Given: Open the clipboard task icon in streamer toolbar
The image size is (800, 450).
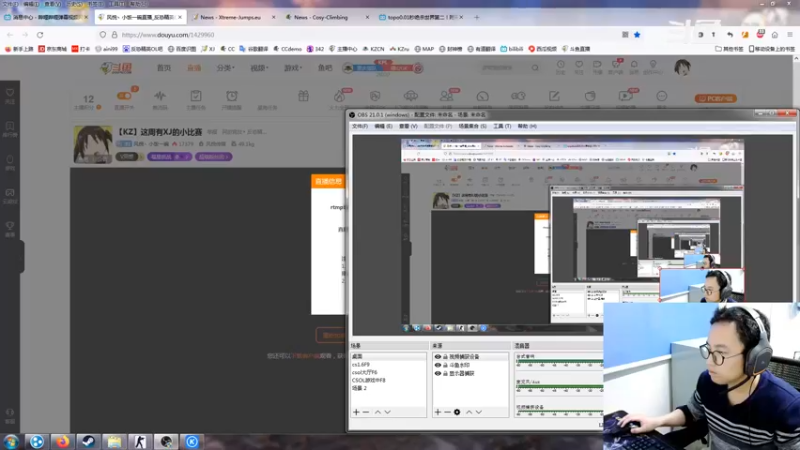Looking at the screenshot, I should [195, 98].
